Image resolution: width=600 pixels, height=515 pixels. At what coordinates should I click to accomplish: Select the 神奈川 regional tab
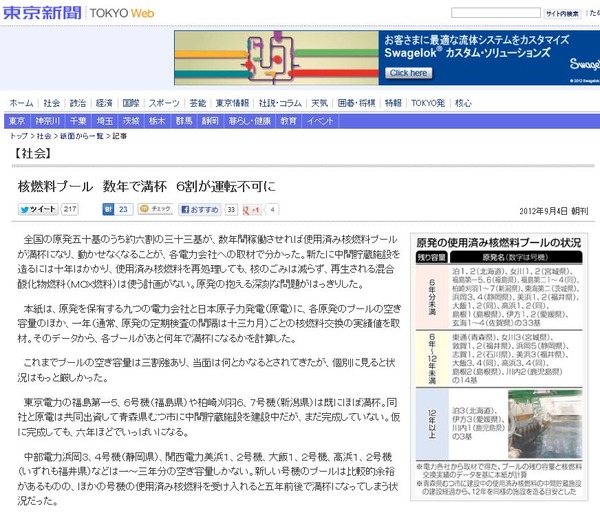point(48,121)
